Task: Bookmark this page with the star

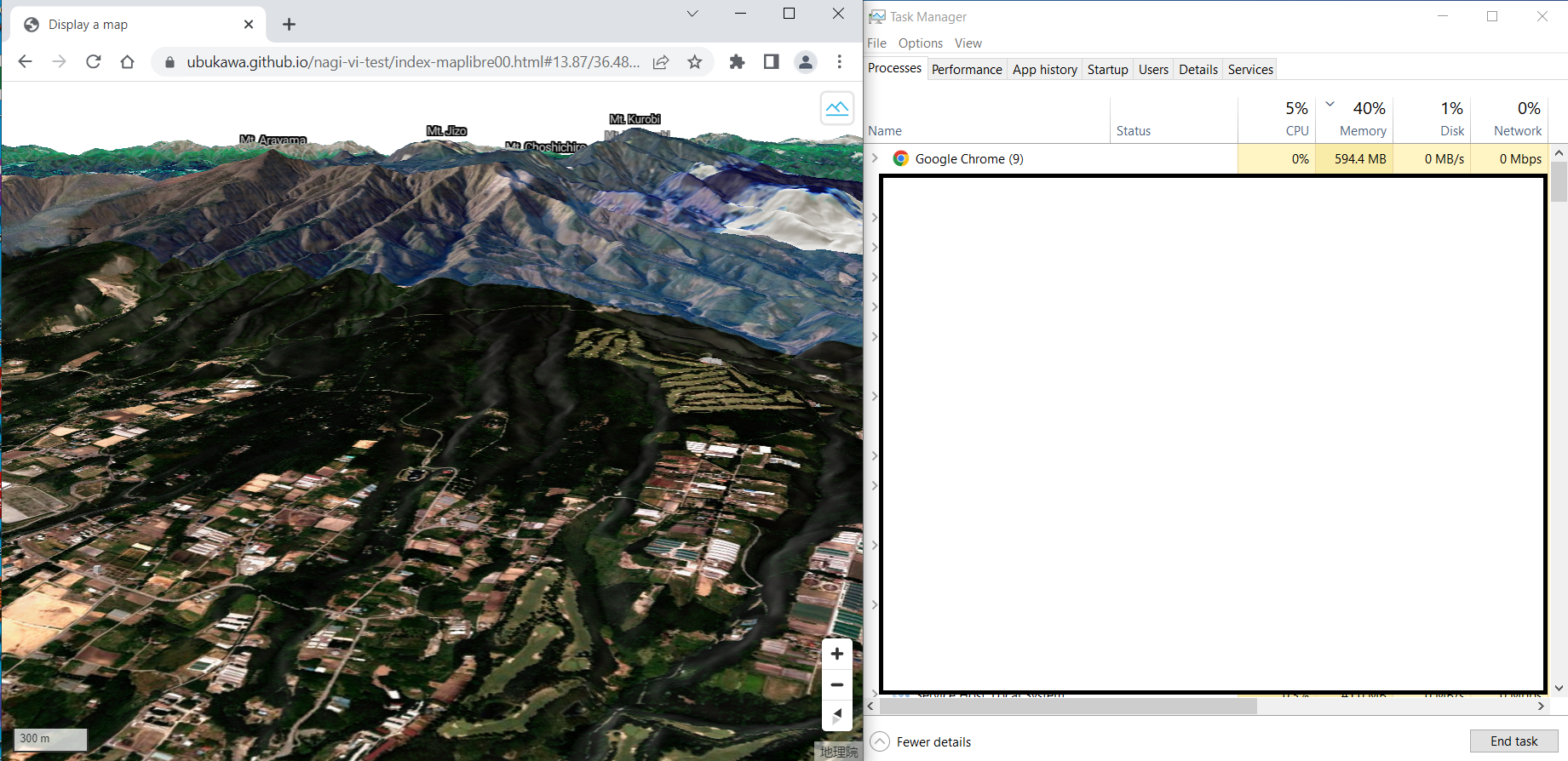Action: (695, 62)
